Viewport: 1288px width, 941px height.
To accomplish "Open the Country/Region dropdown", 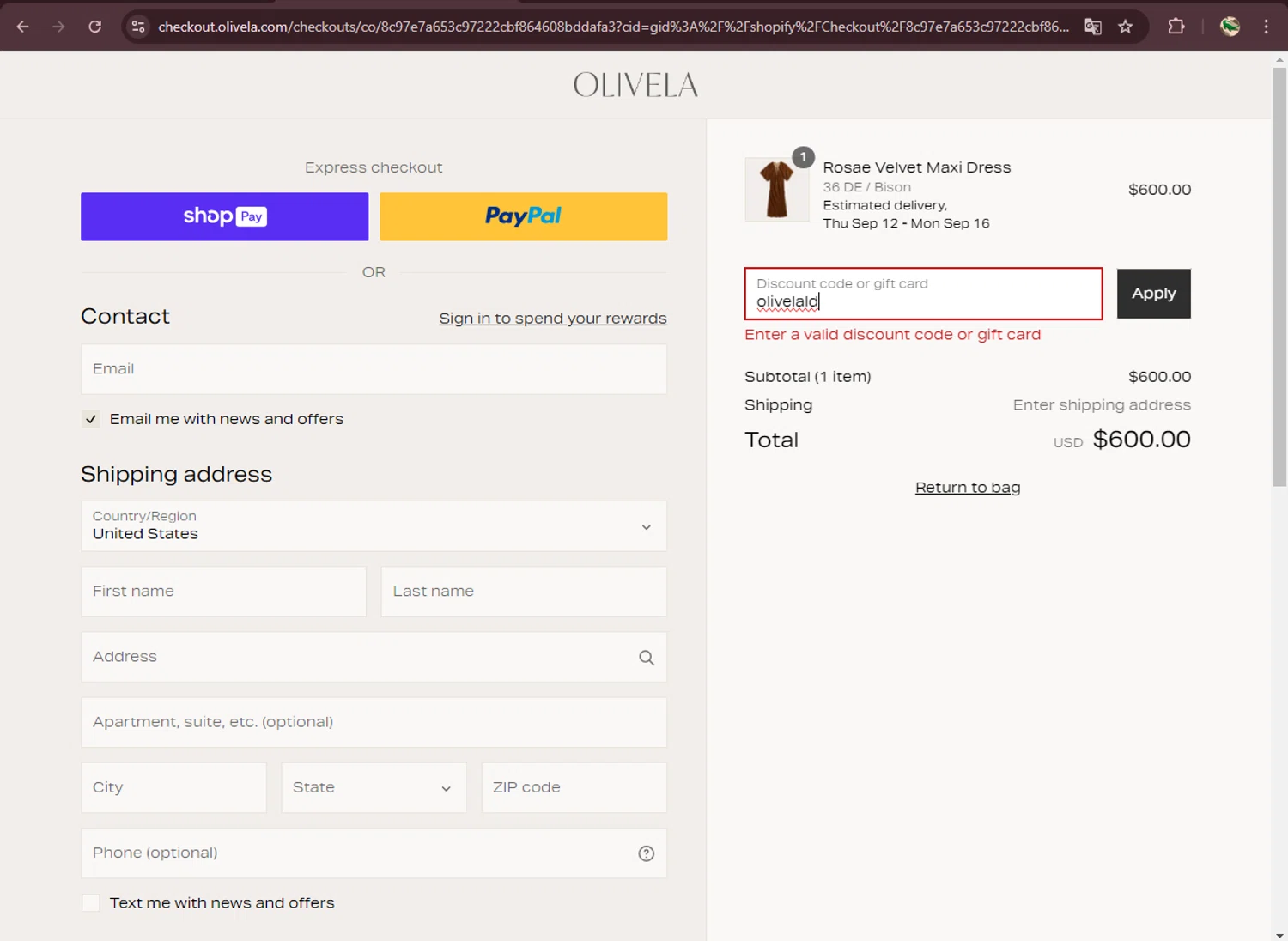I will (x=374, y=526).
